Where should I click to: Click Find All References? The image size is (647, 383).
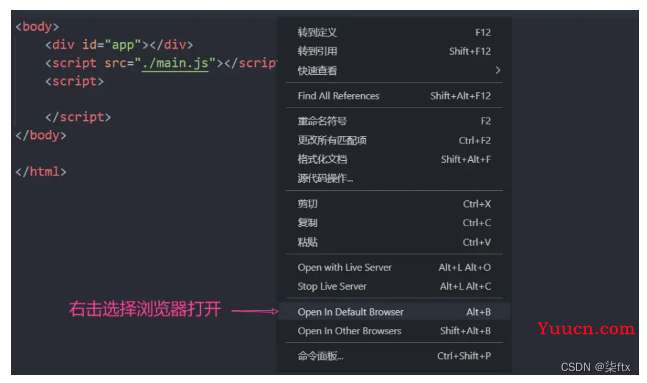click(394, 96)
